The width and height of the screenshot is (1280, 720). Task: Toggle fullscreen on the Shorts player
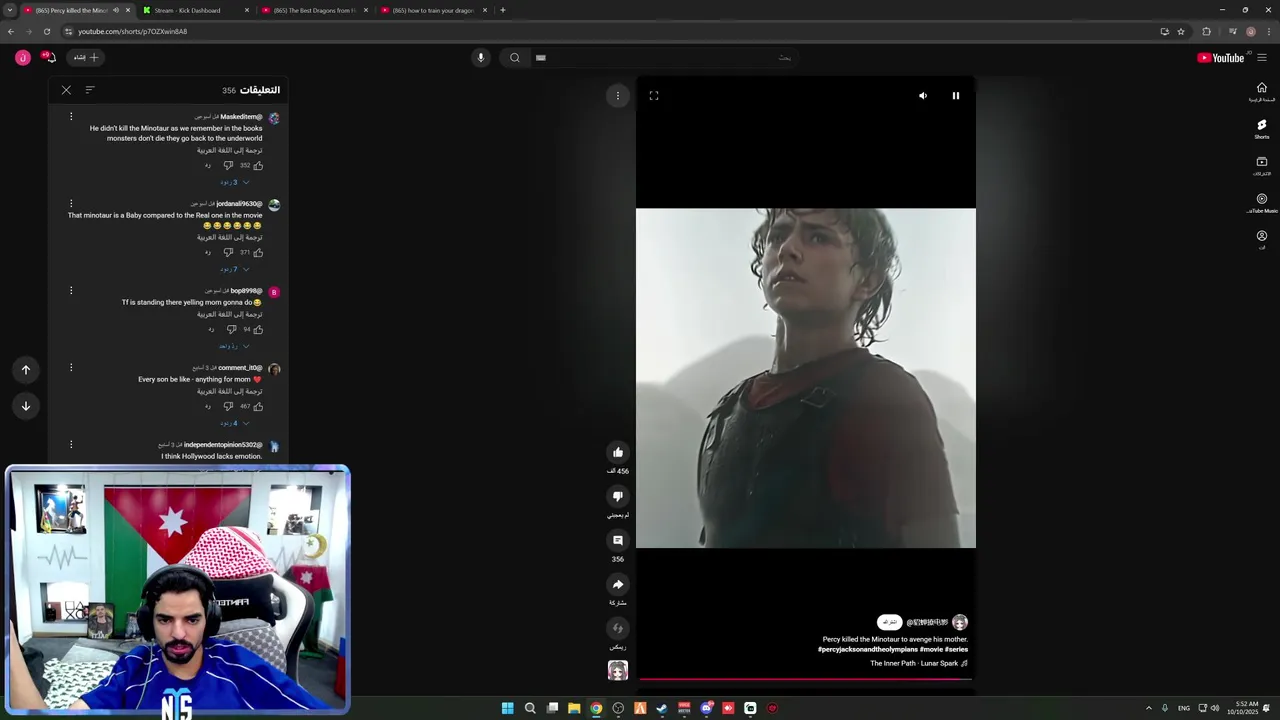point(654,96)
